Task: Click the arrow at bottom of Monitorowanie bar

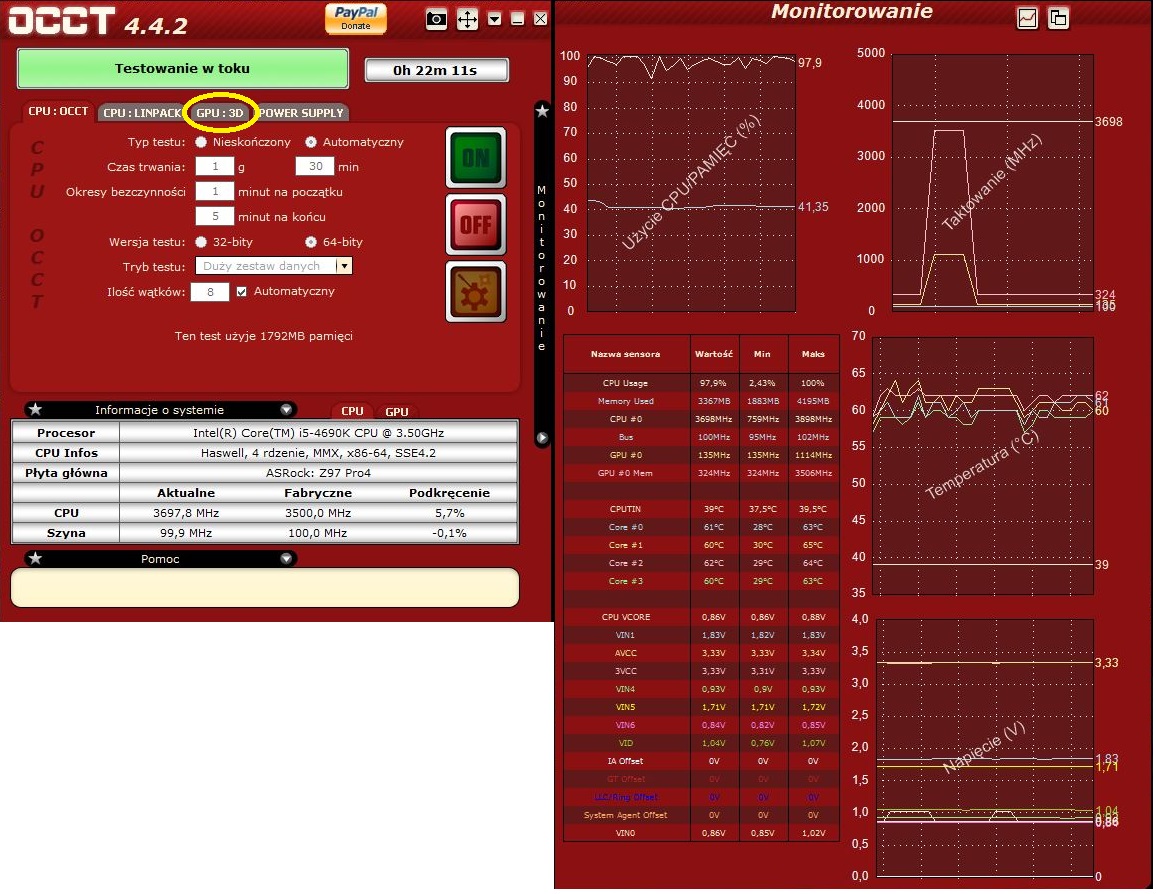Action: pos(542,438)
